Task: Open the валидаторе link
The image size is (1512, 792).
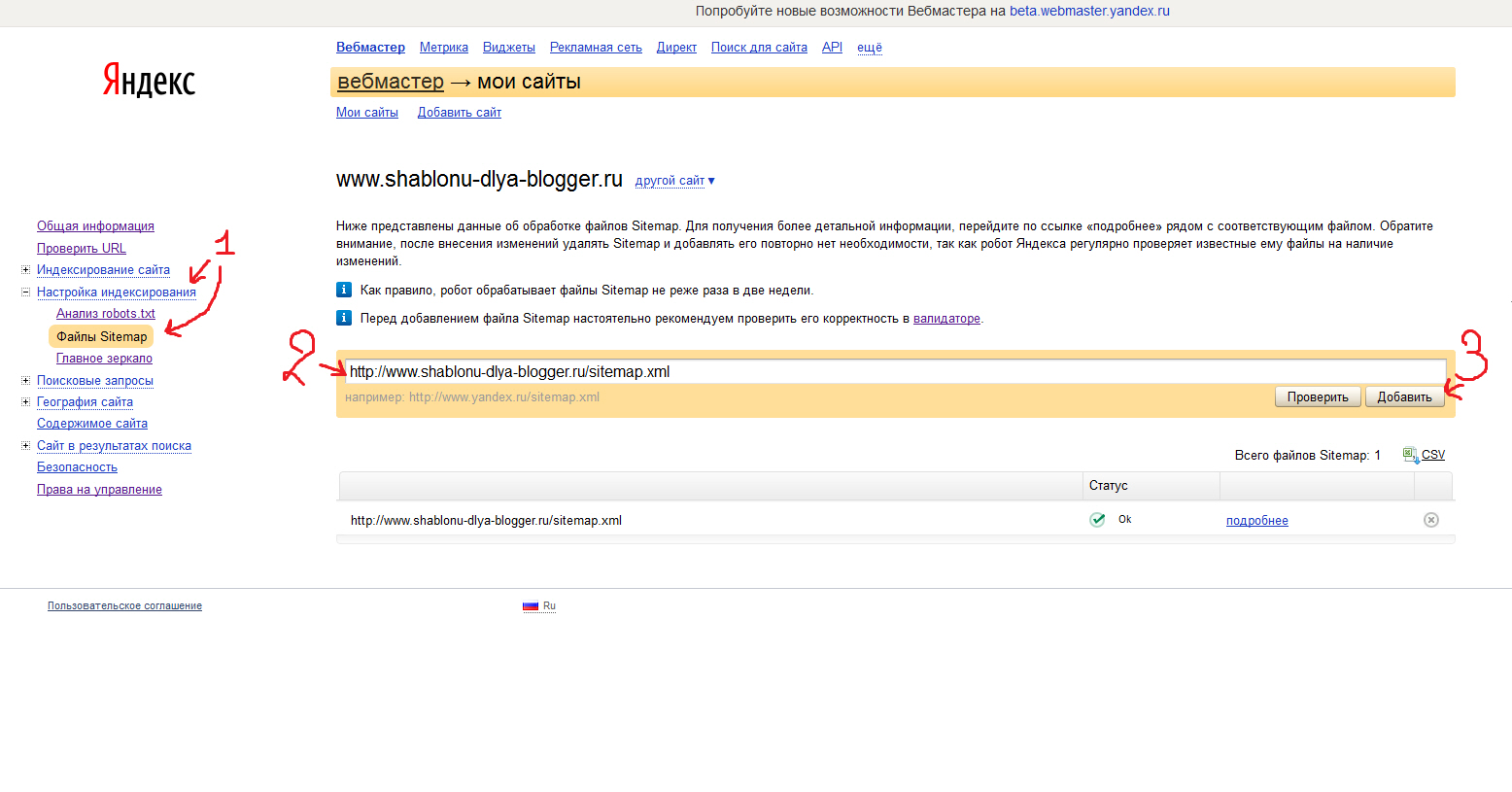Action: tap(946, 318)
